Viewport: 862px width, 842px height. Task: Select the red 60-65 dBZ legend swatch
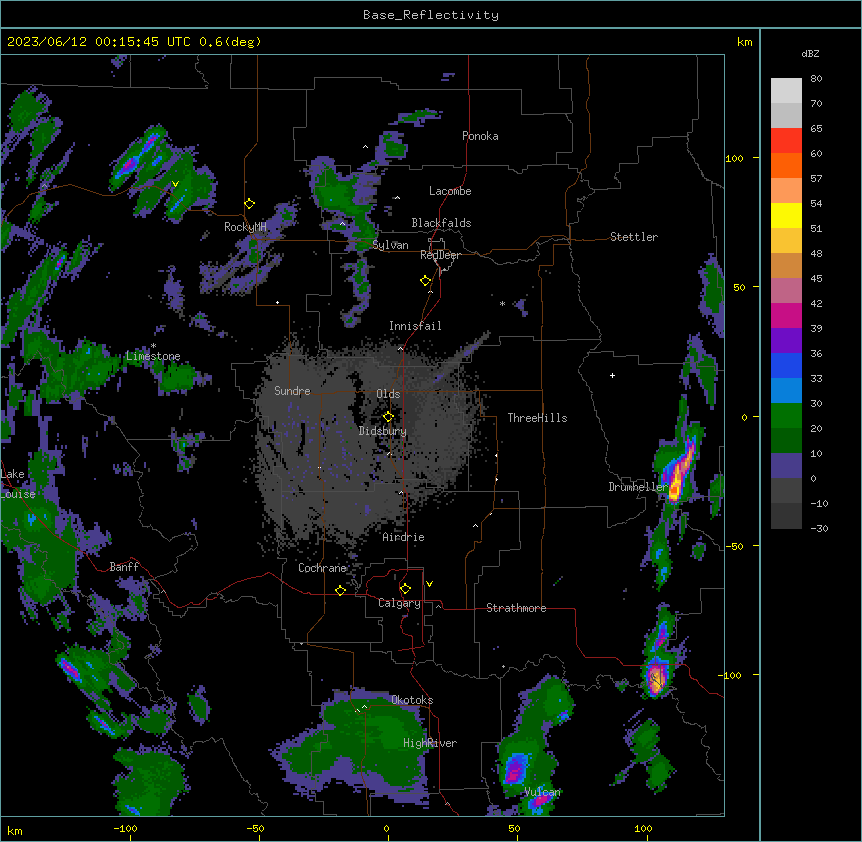[786, 141]
